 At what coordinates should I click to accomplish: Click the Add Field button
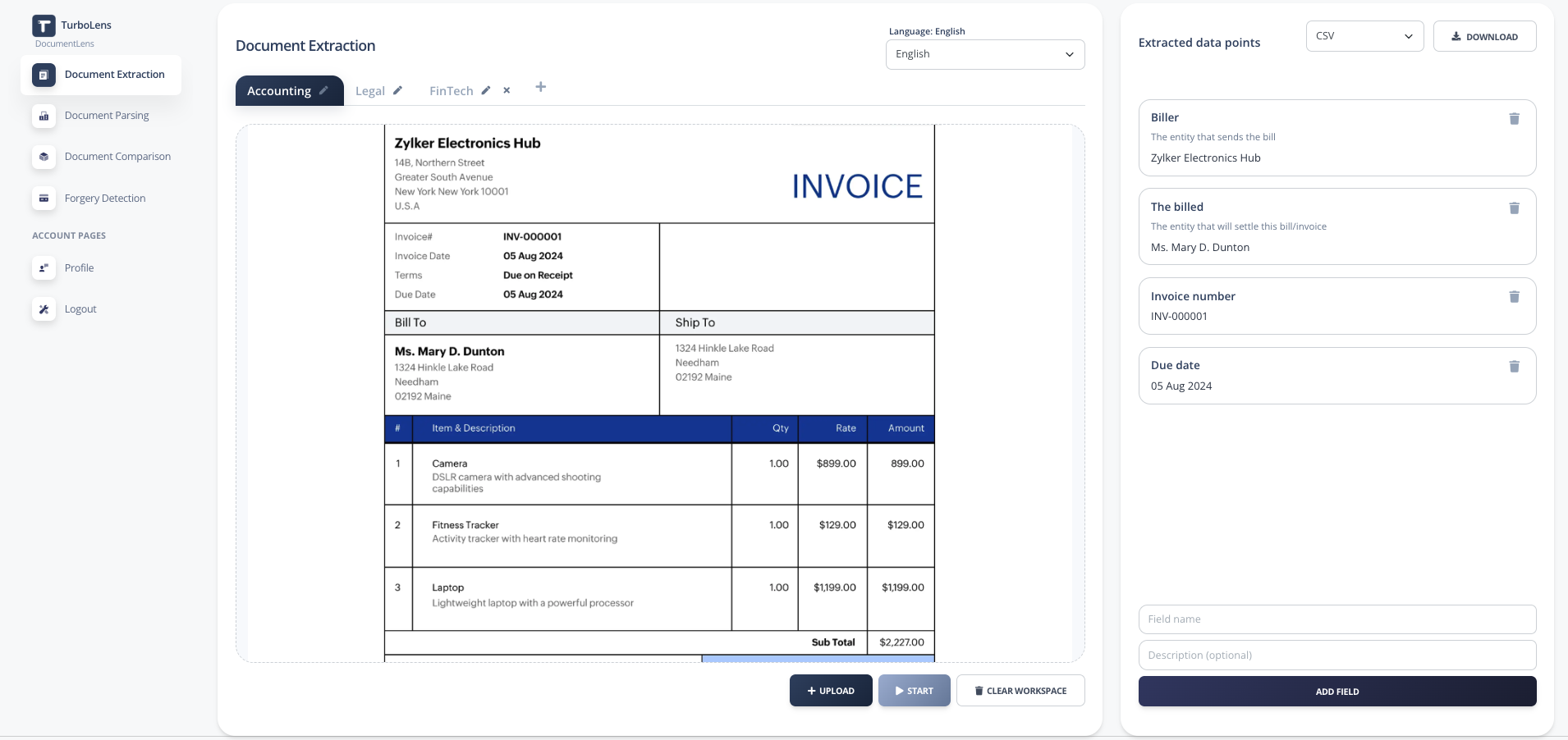click(x=1336, y=692)
